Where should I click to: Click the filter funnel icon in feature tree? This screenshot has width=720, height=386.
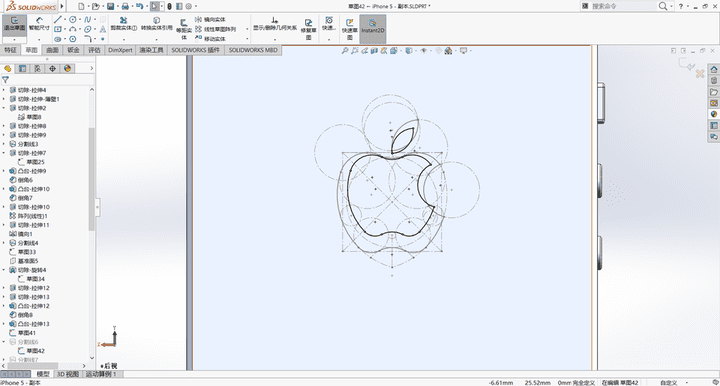6,80
